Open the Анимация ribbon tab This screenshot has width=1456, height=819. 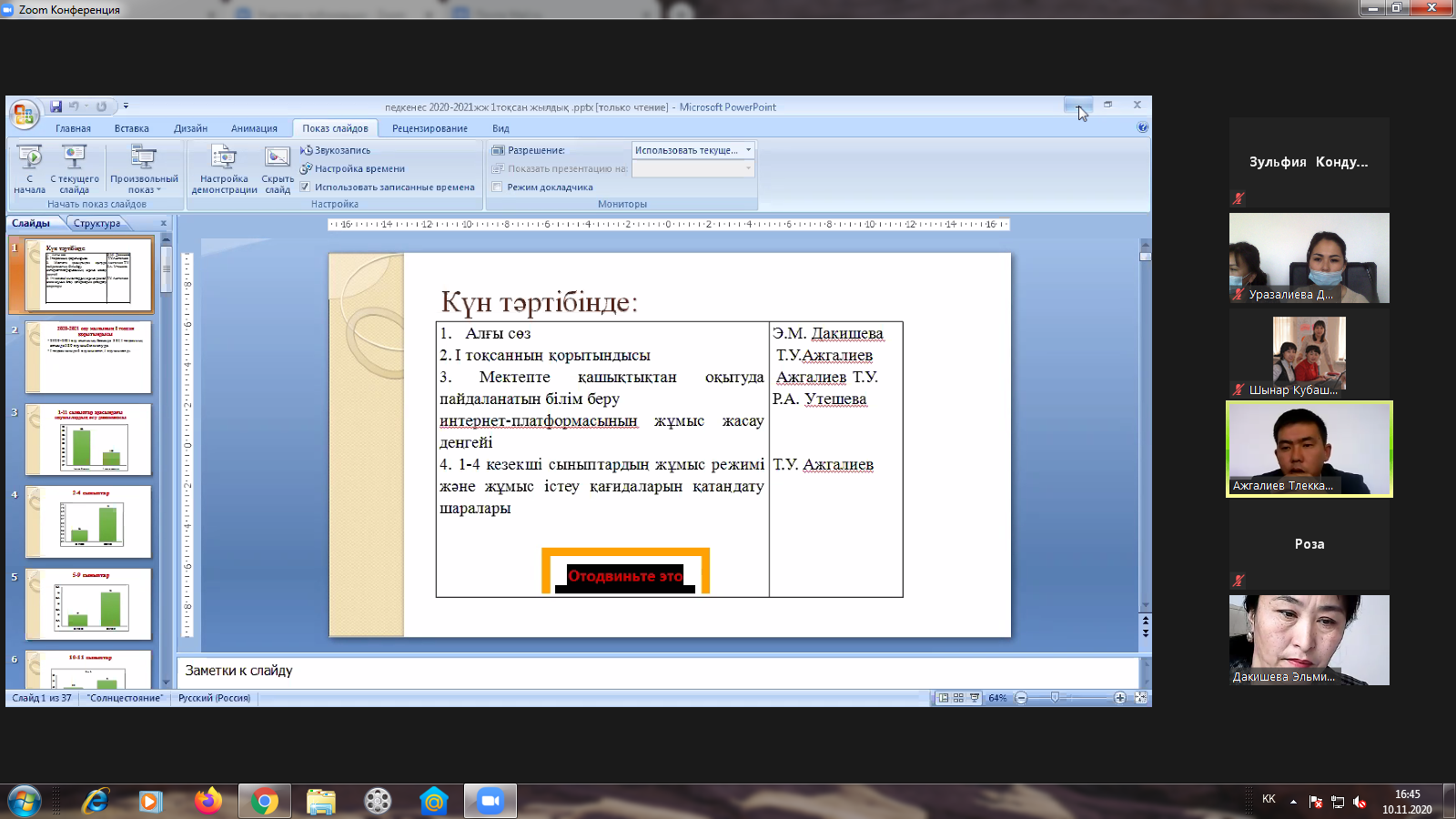click(x=254, y=128)
